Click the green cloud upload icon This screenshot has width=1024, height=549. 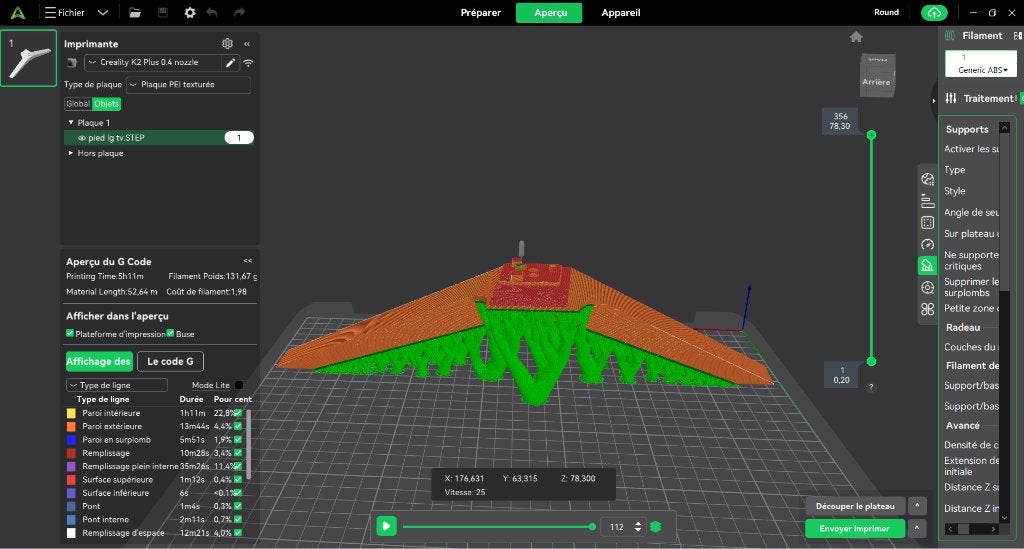(934, 12)
